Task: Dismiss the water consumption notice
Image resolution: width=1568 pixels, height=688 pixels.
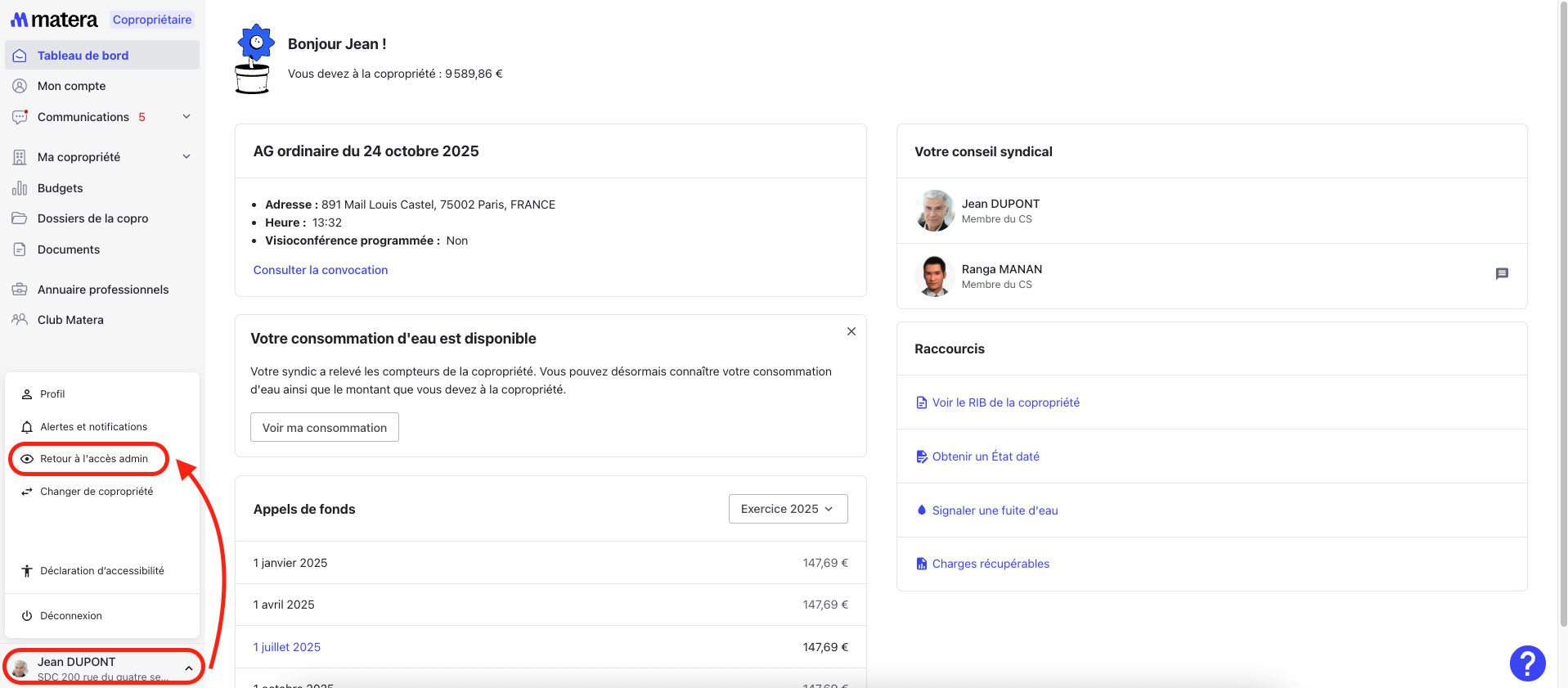Action: point(851,331)
